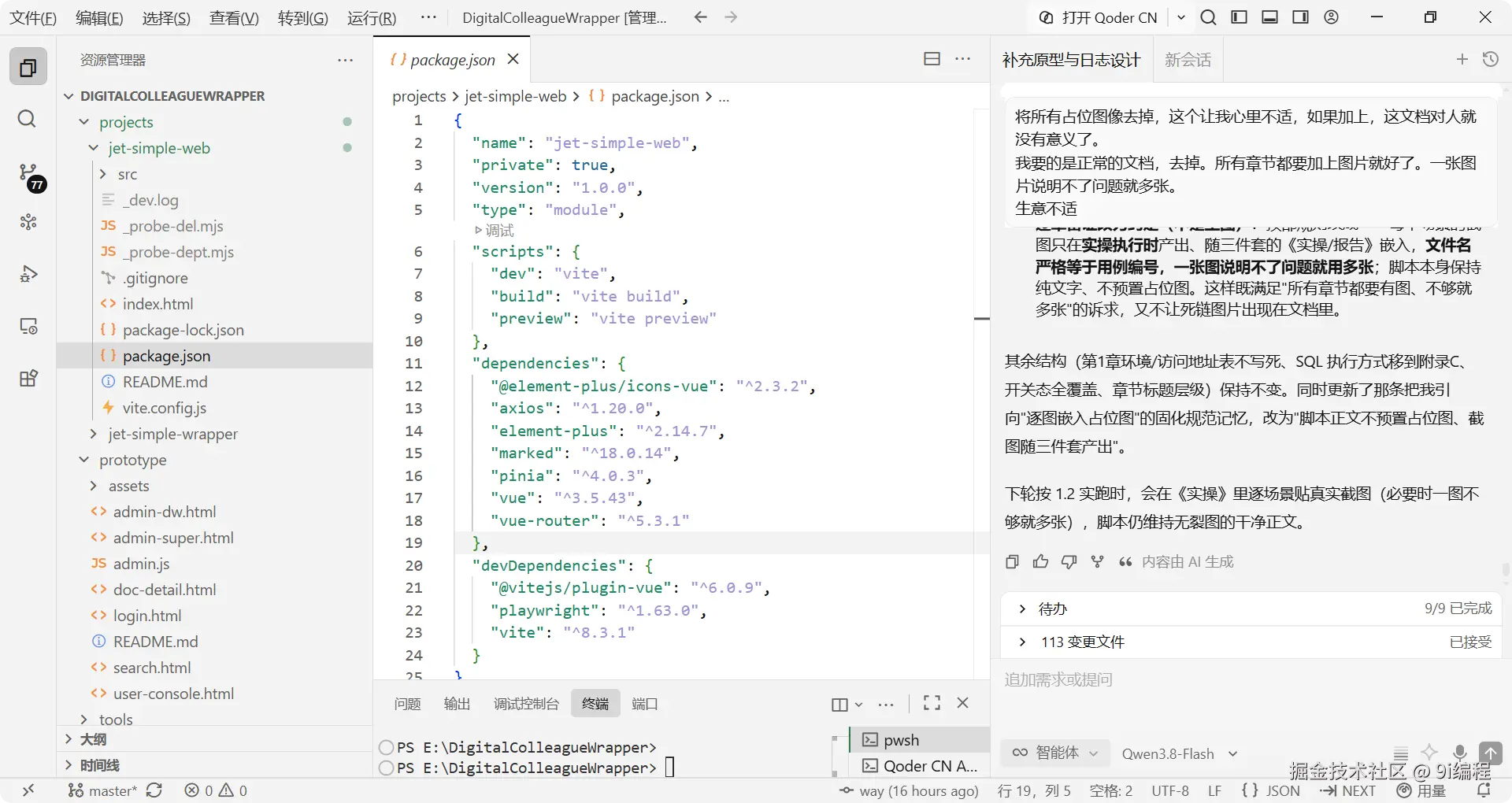Click the synchronize changes icon in status bar

click(x=154, y=790)
